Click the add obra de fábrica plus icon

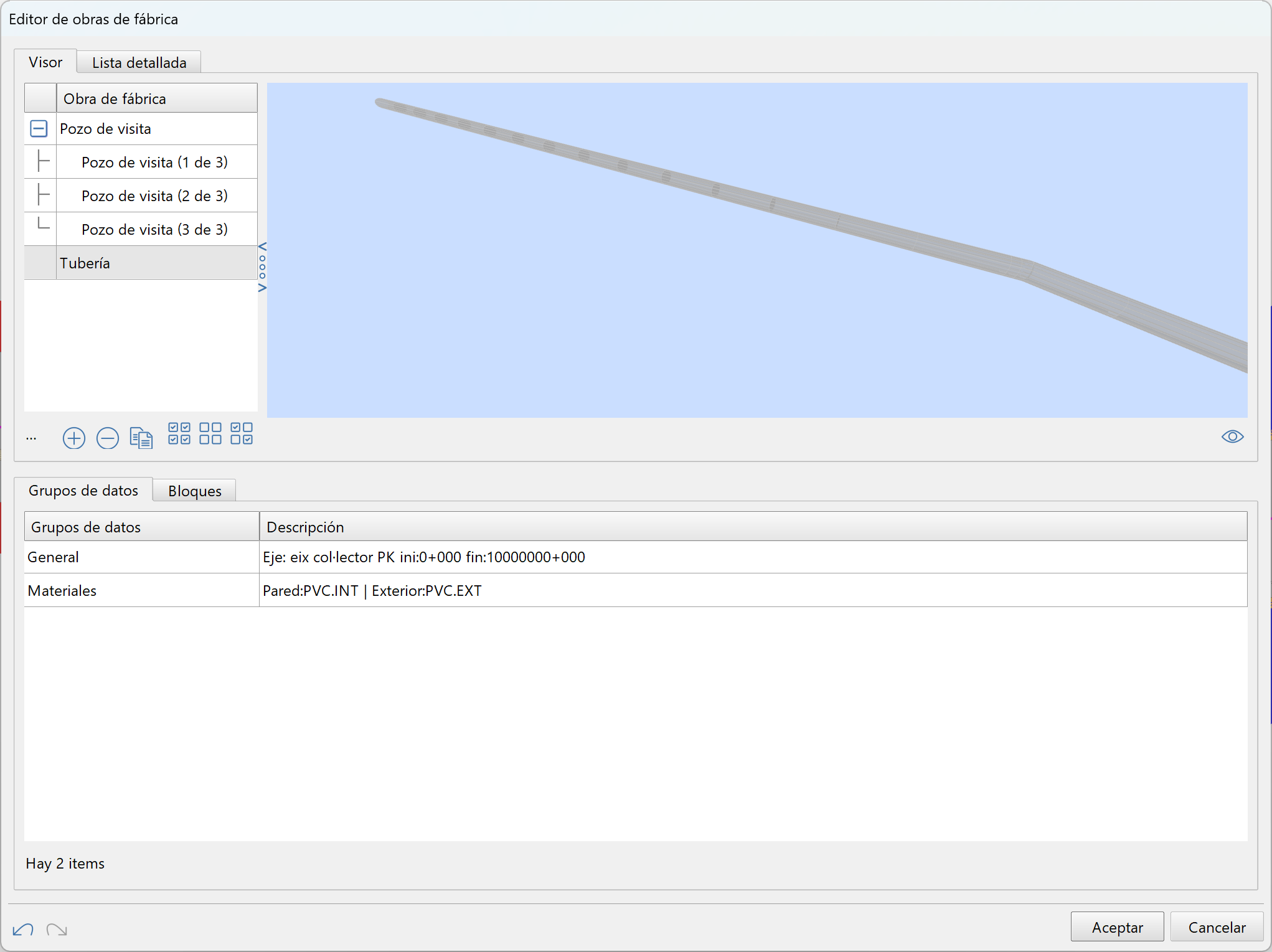point(73,438)
